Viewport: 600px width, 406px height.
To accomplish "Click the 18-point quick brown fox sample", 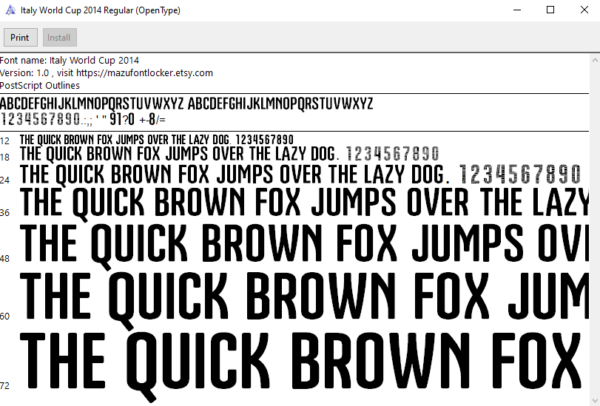I will (229, 154).
